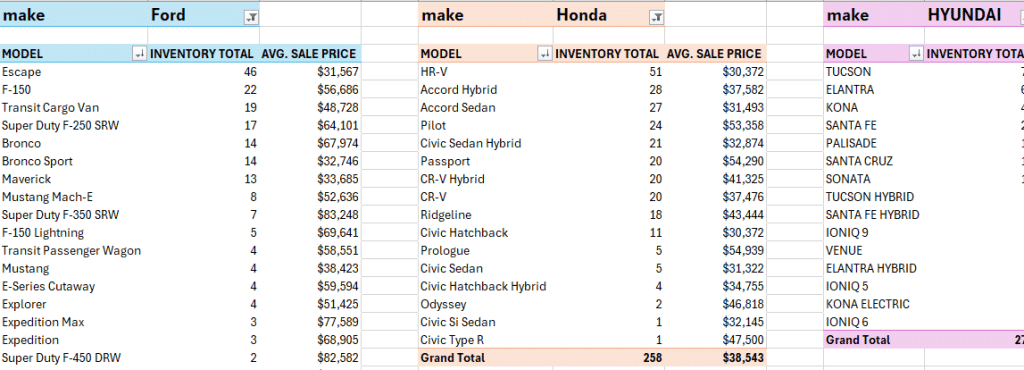Select the TUCSON HYBRID cell

pyautogui.click(x=874, y=197)
